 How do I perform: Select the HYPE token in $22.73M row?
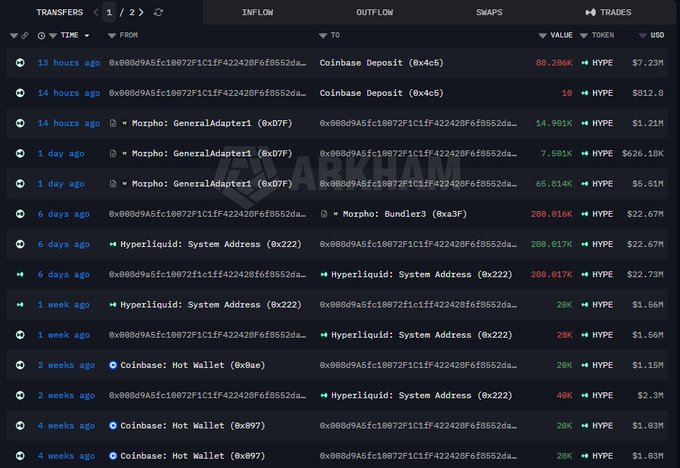point(602,275)
